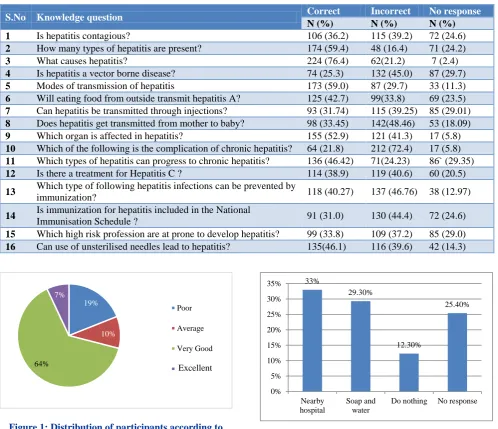Click the 'Figure 1' caption text

(x=116, y=426)
